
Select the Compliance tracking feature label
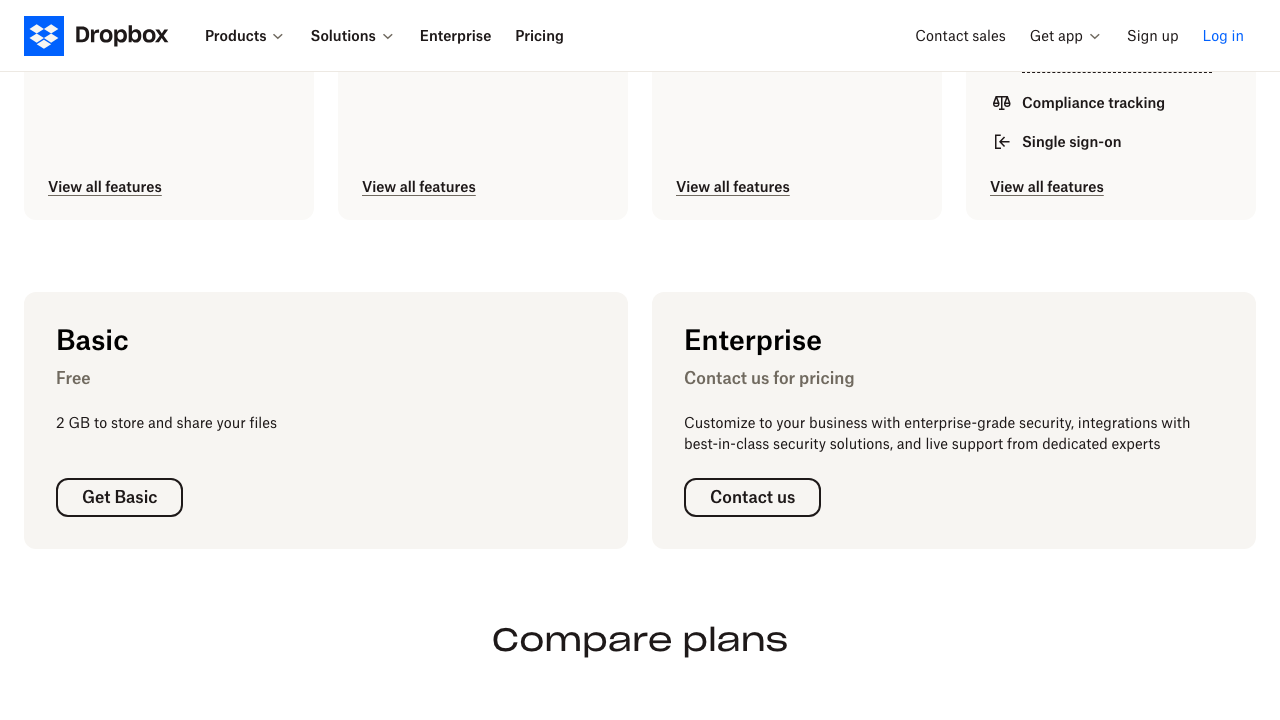(1092, 103)
